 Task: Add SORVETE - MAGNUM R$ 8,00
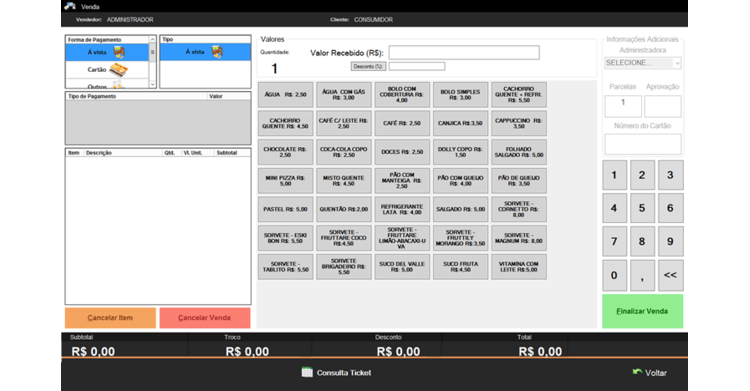(518, 238)
